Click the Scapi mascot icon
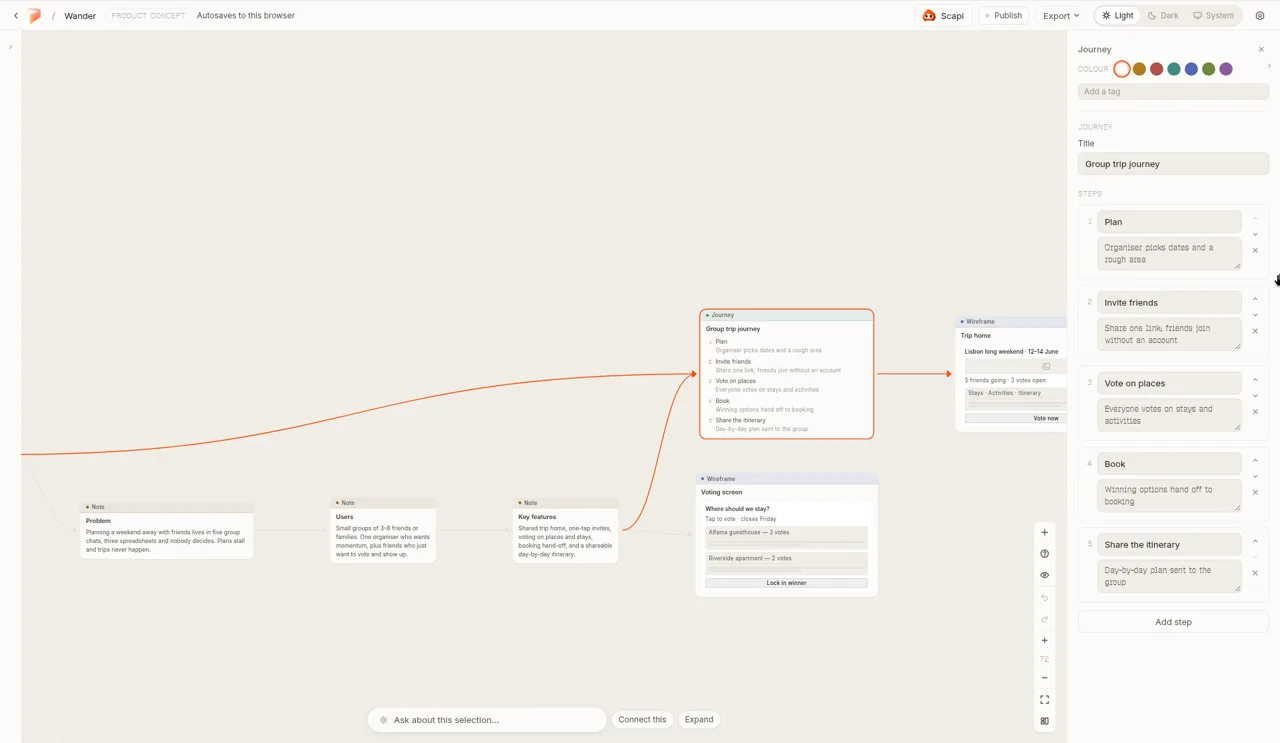The height and width of the screenshot is (743, 1280). (x=929, y=16)
